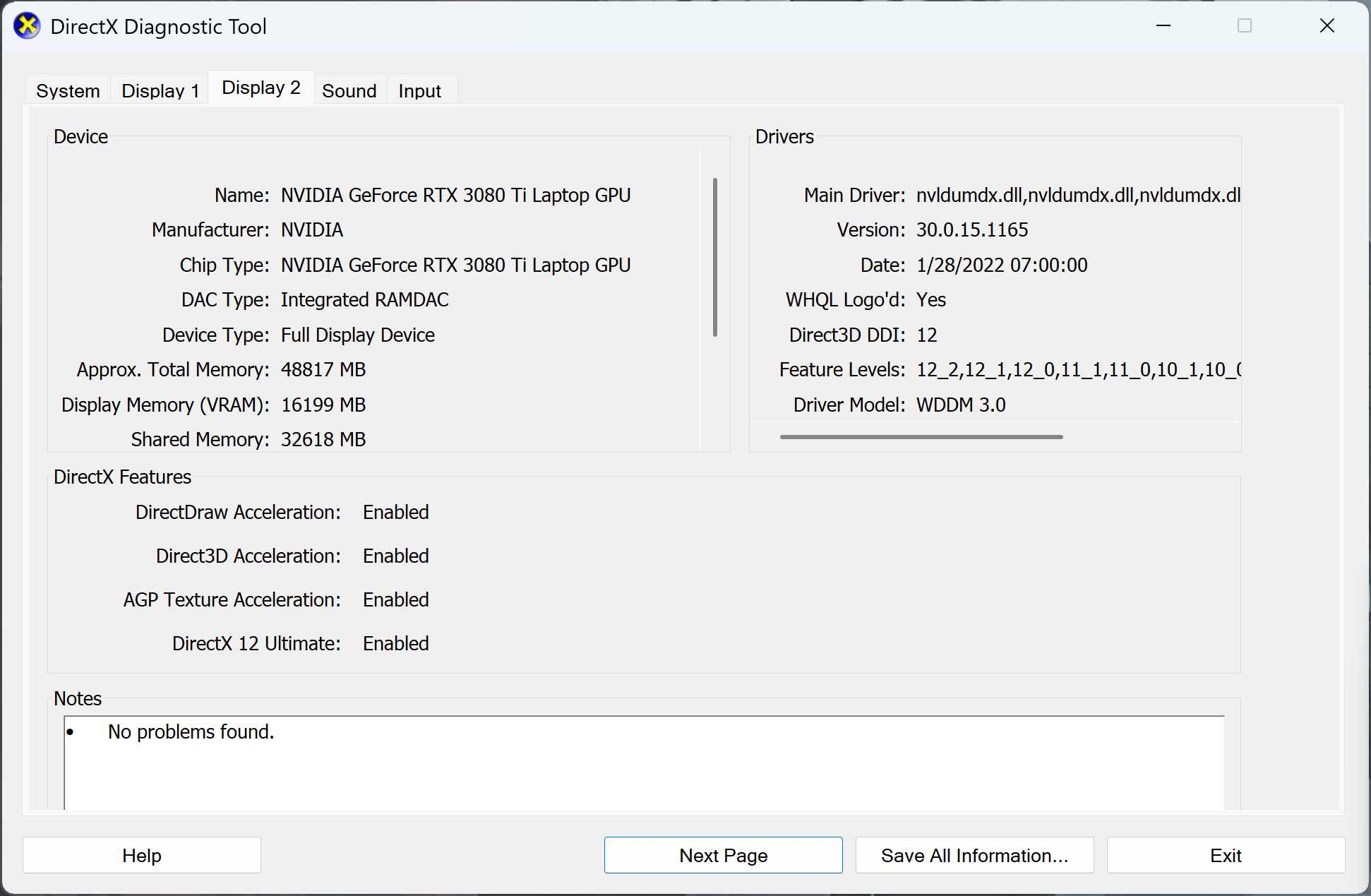Click the Help button
Screen dimensions: 1371x896
[141, 855]
